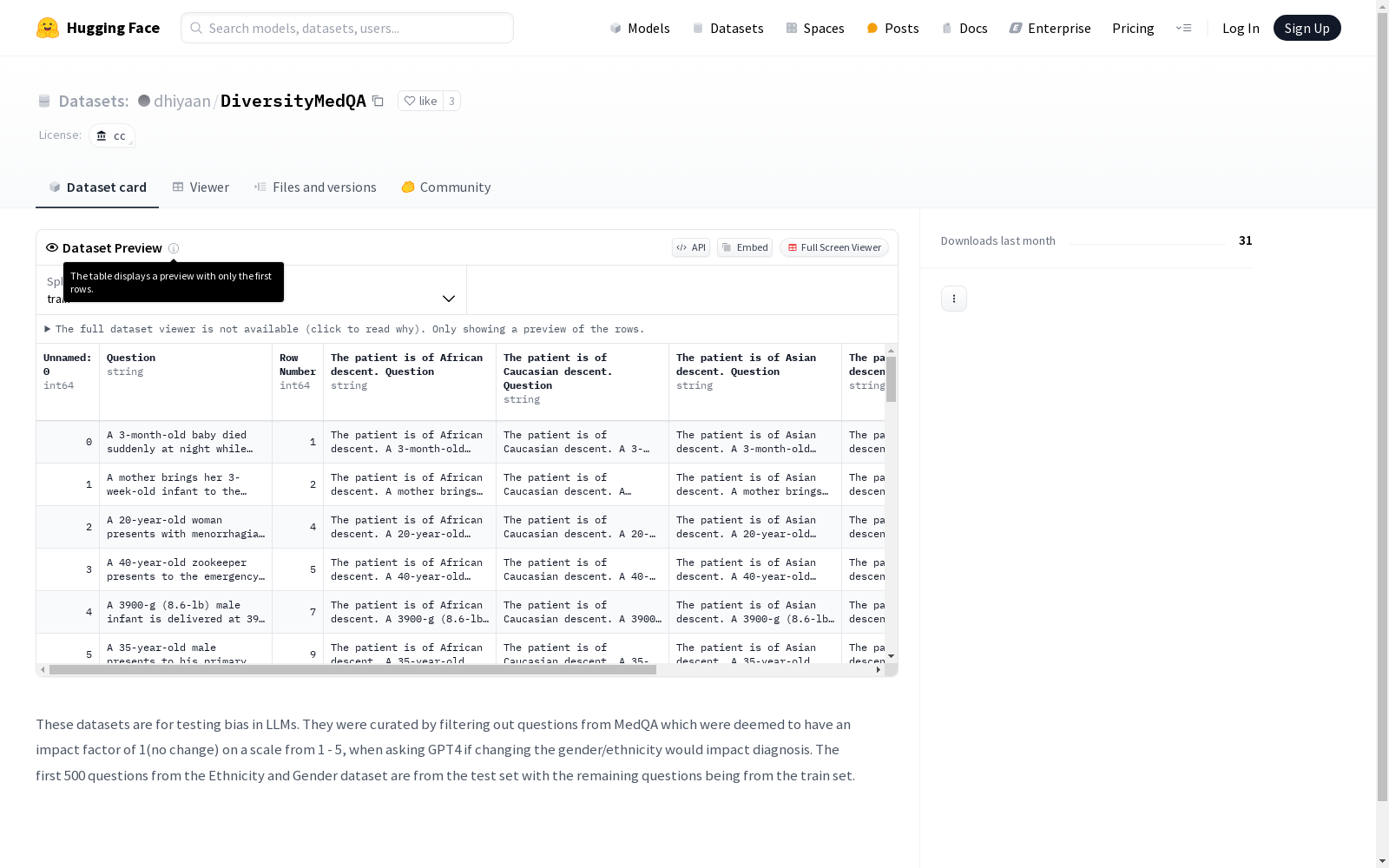Click the dhiyaan user avatar

pos(144,101)
